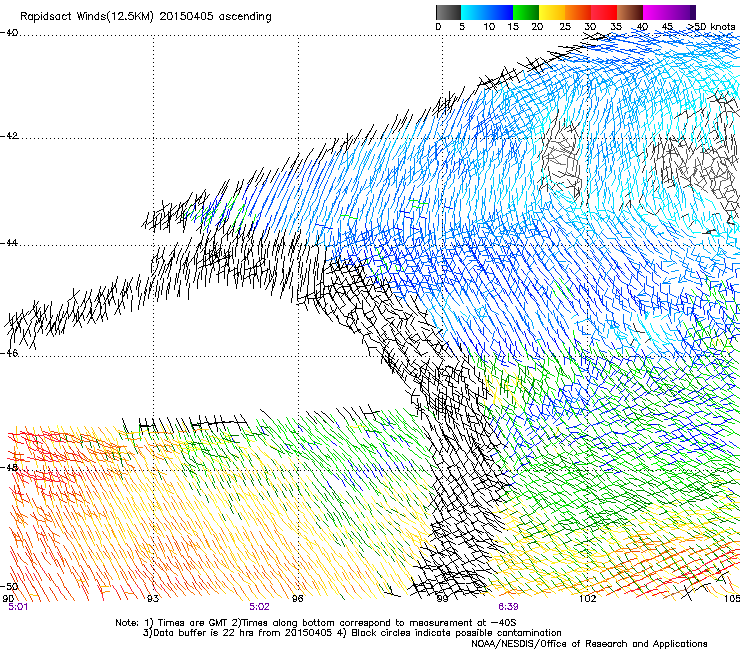
Task: Click the NOAA/NESDIS credit text
Action: coord(589,644)
